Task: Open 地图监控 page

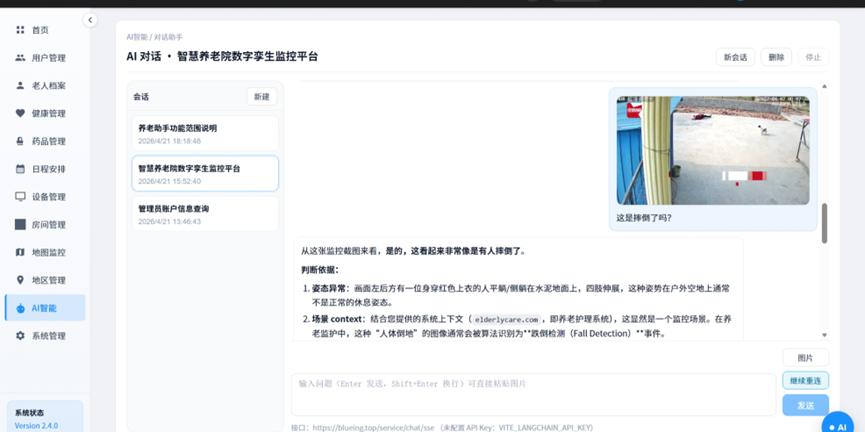Action: click(45, 252)
